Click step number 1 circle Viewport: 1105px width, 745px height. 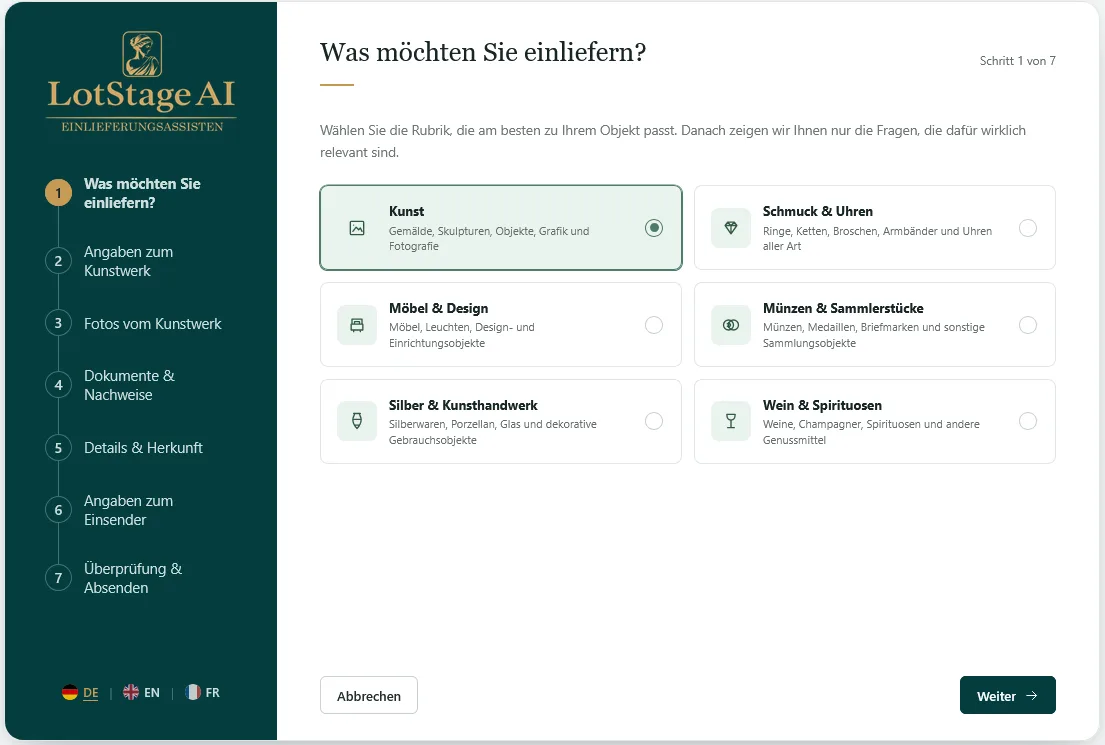click(58, 192)
